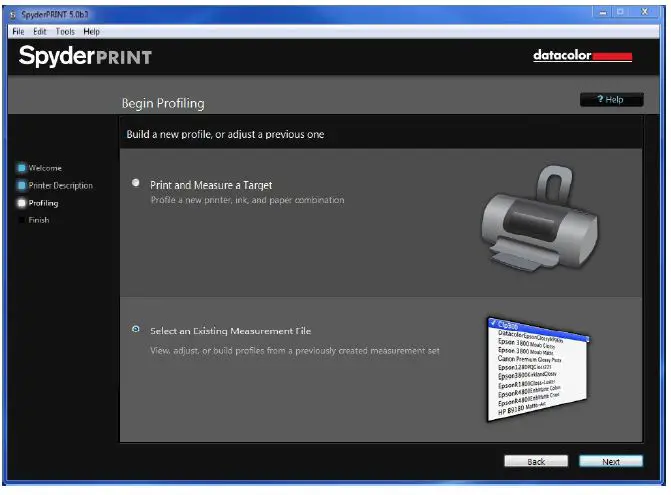Click the SpyderPRINT logo
The height and width of the screenshot is (495, 671).
click(x=85, y=56)
